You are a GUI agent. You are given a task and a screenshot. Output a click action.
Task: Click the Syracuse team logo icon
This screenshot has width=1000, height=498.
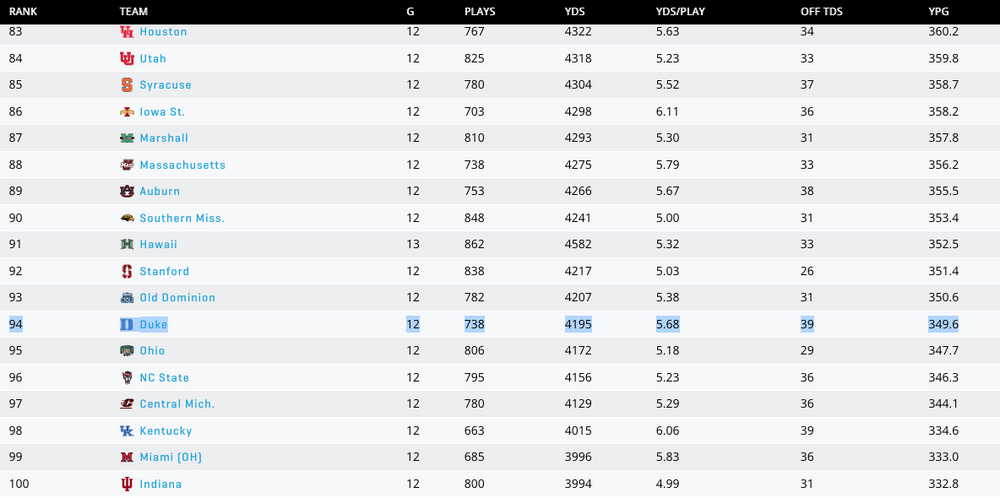click(x=126, y=85)
